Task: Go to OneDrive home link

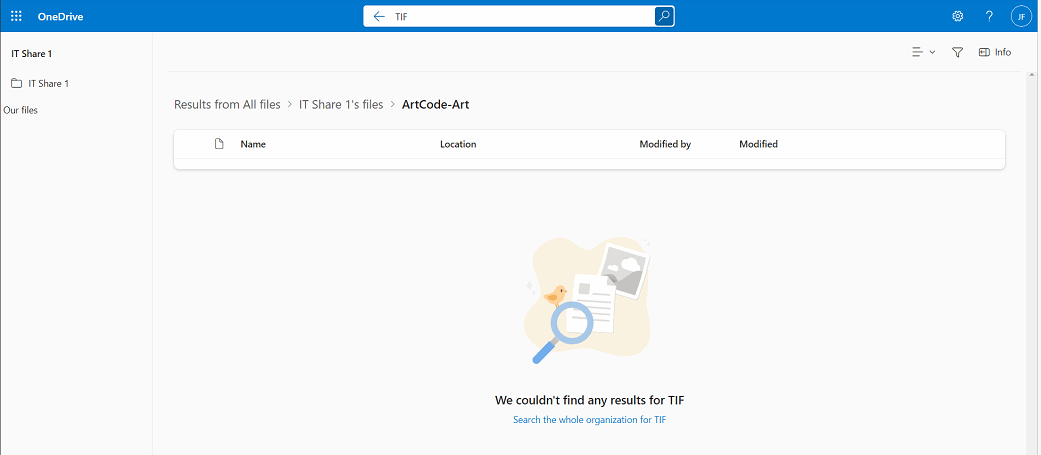Action: pos(60,16)
